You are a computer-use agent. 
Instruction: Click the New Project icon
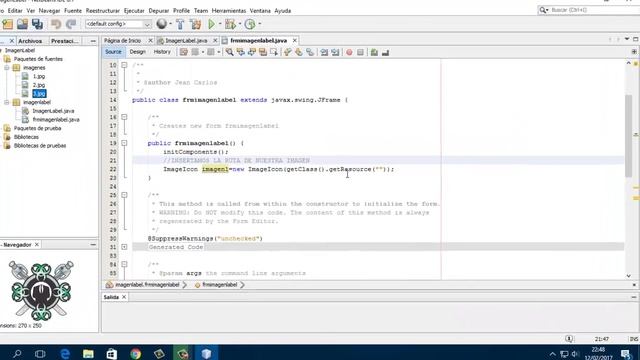tap(7, 24)
